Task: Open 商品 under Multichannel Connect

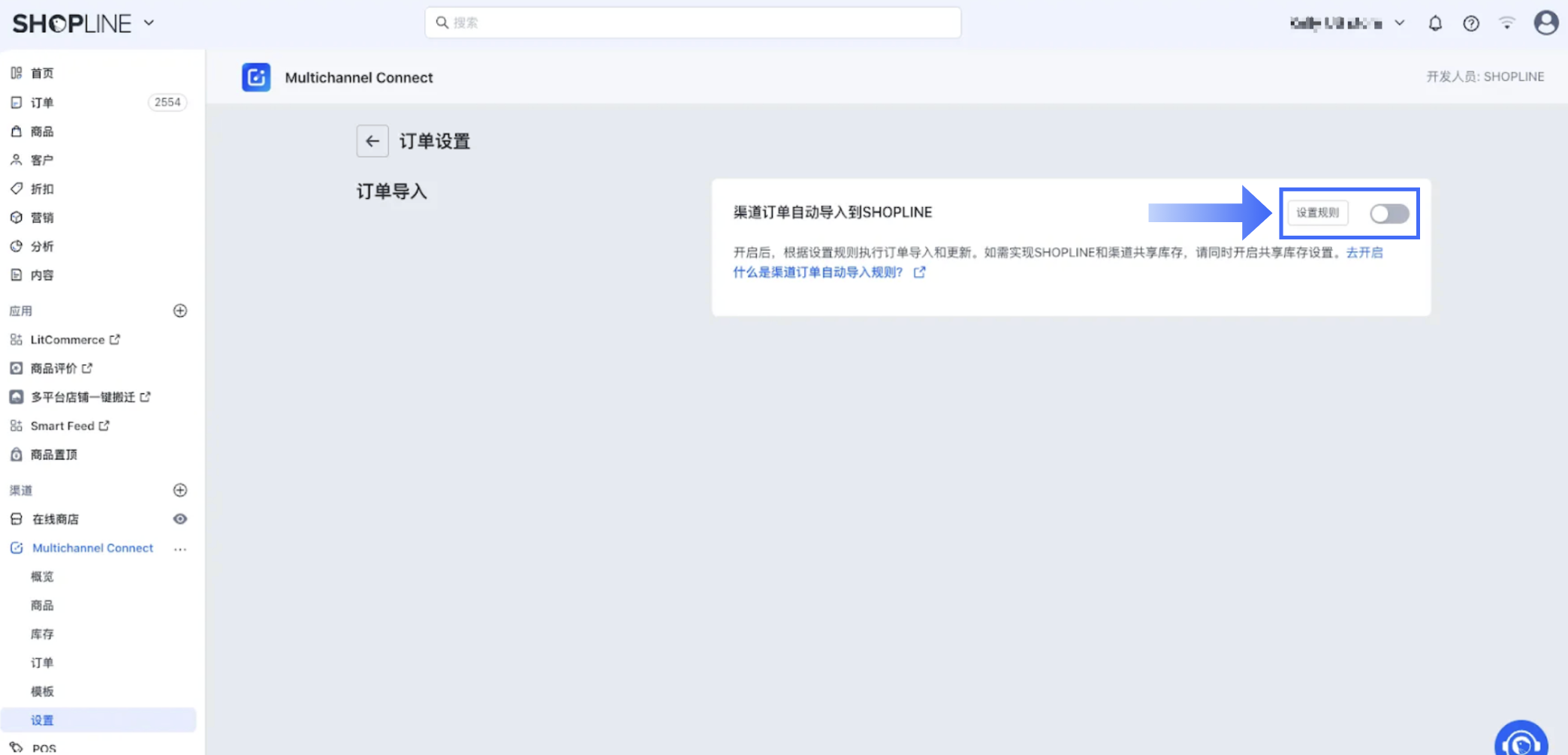Action: click(42, 605)
